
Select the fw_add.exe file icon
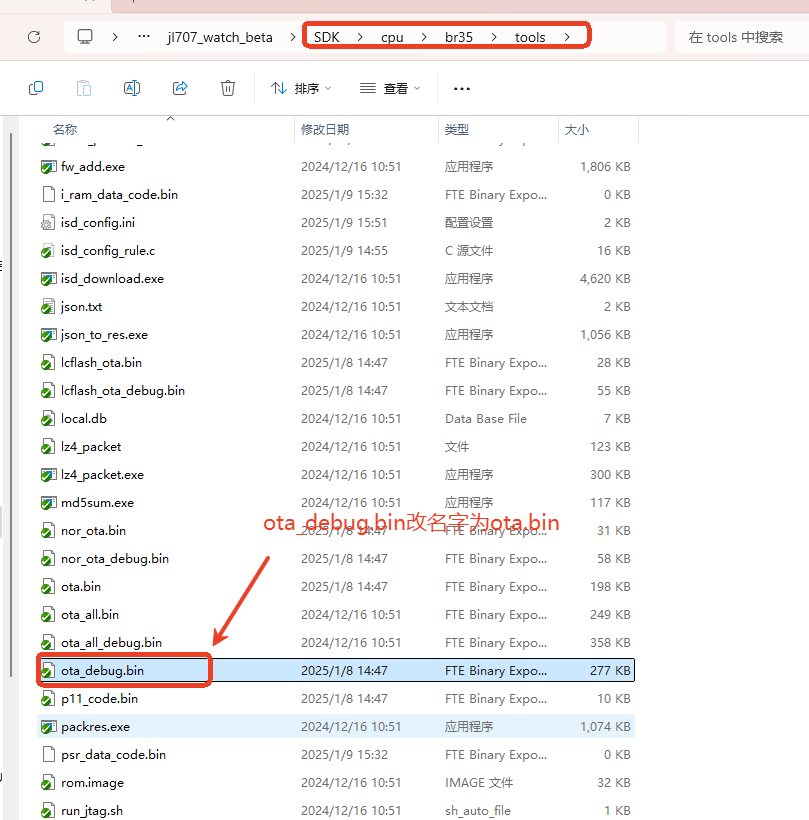pos(48,167)
